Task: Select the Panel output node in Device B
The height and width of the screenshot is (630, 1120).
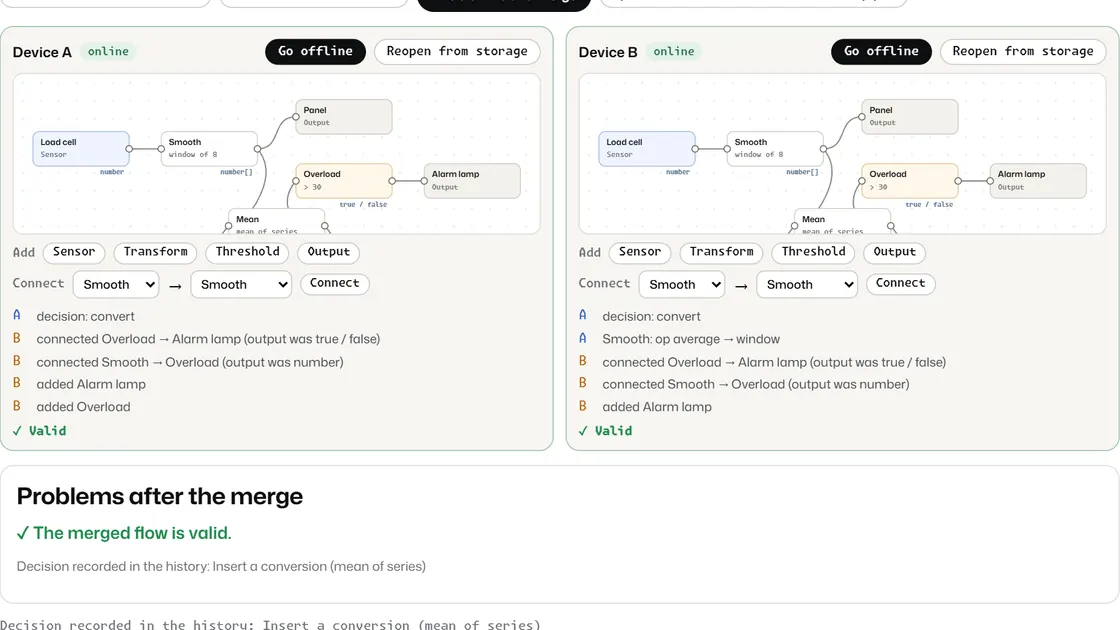Action: 909,116
